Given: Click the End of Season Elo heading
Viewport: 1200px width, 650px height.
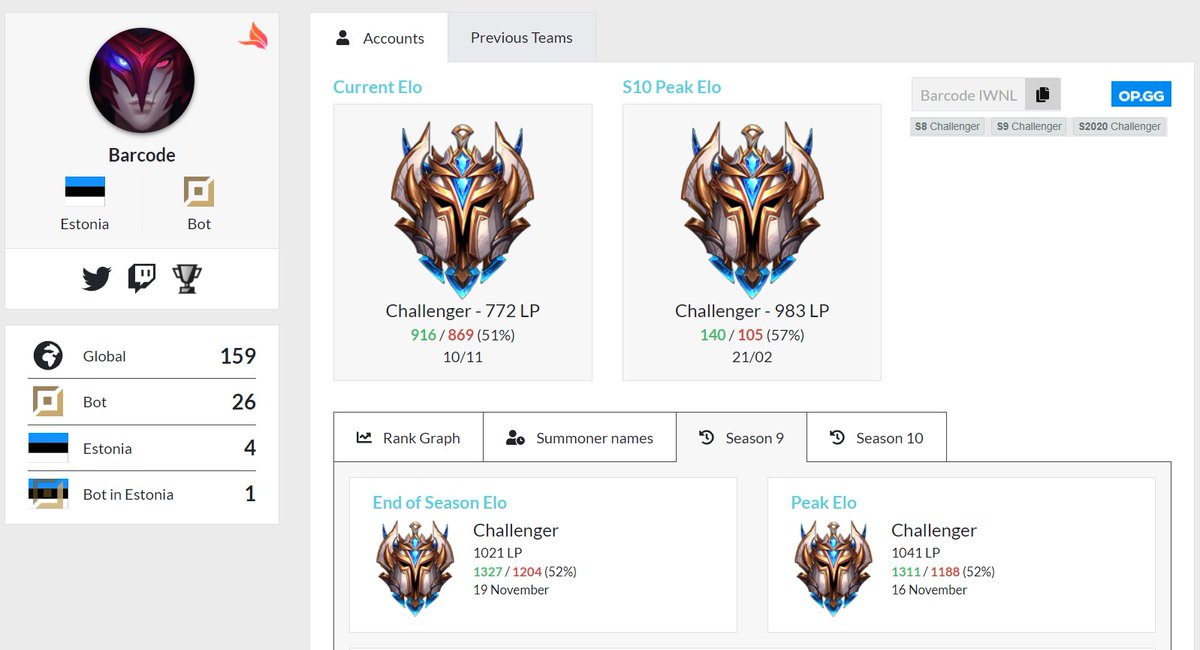Looking at the screenshot, I should click(x=440, y=502).
